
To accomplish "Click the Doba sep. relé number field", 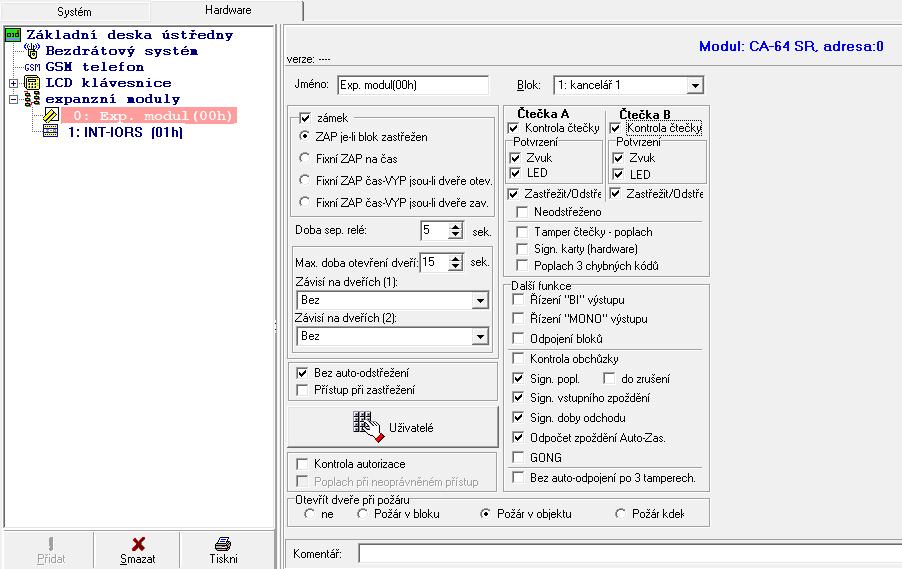I will tap(435, 231).
